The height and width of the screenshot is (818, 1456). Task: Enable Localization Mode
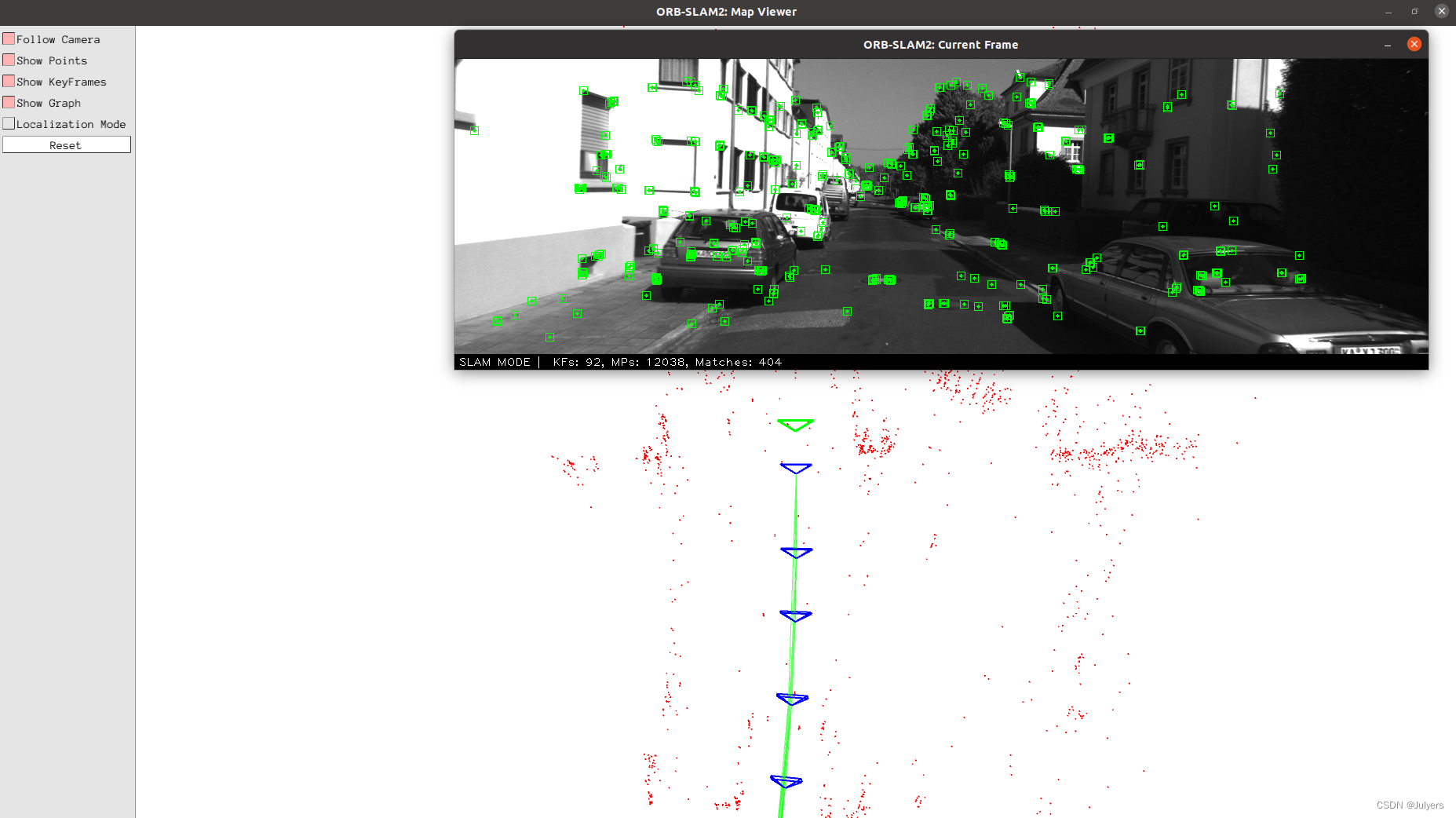[9, 122]
